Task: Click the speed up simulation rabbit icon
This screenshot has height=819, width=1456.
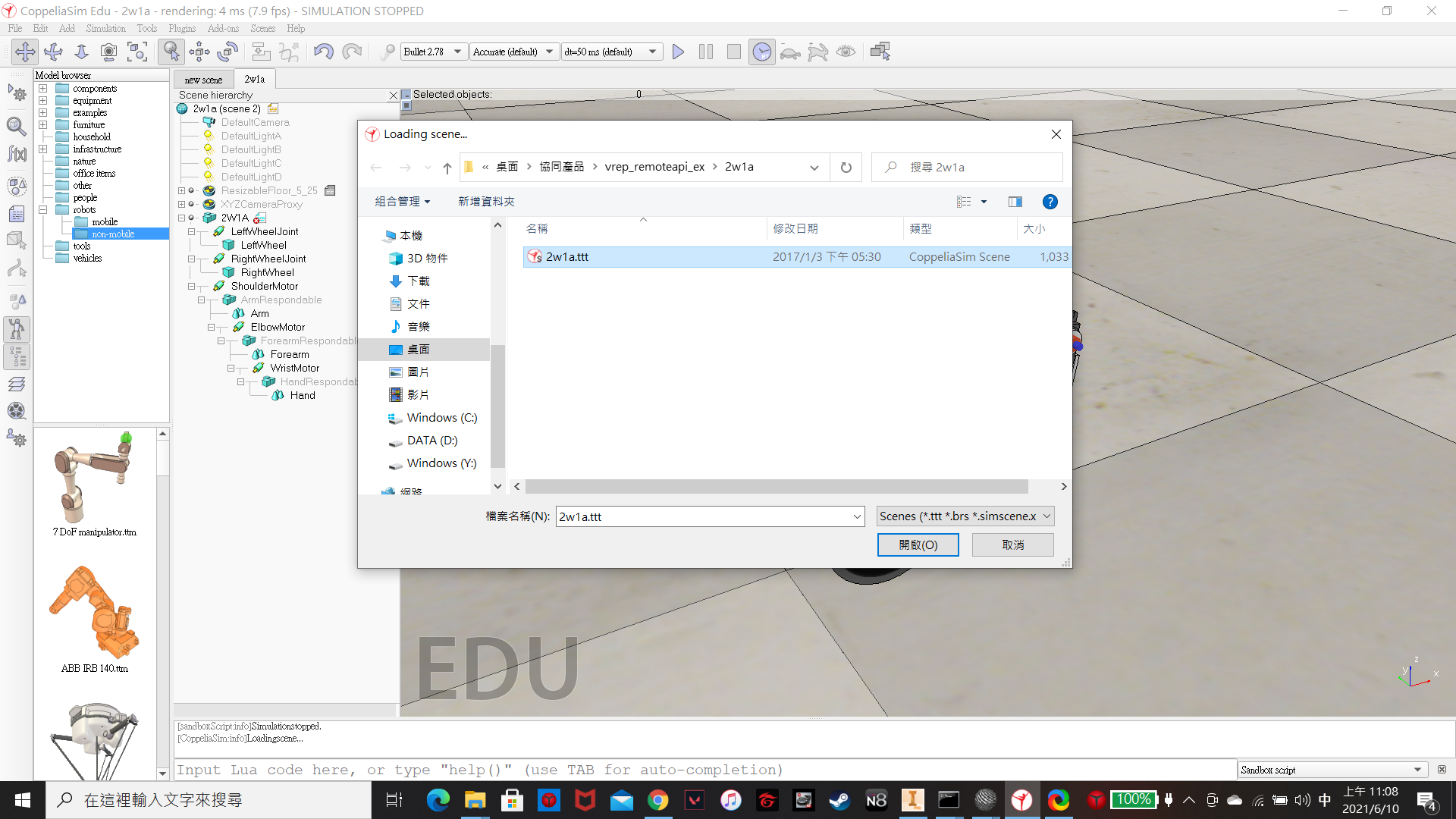Action: tap(818, 52)
